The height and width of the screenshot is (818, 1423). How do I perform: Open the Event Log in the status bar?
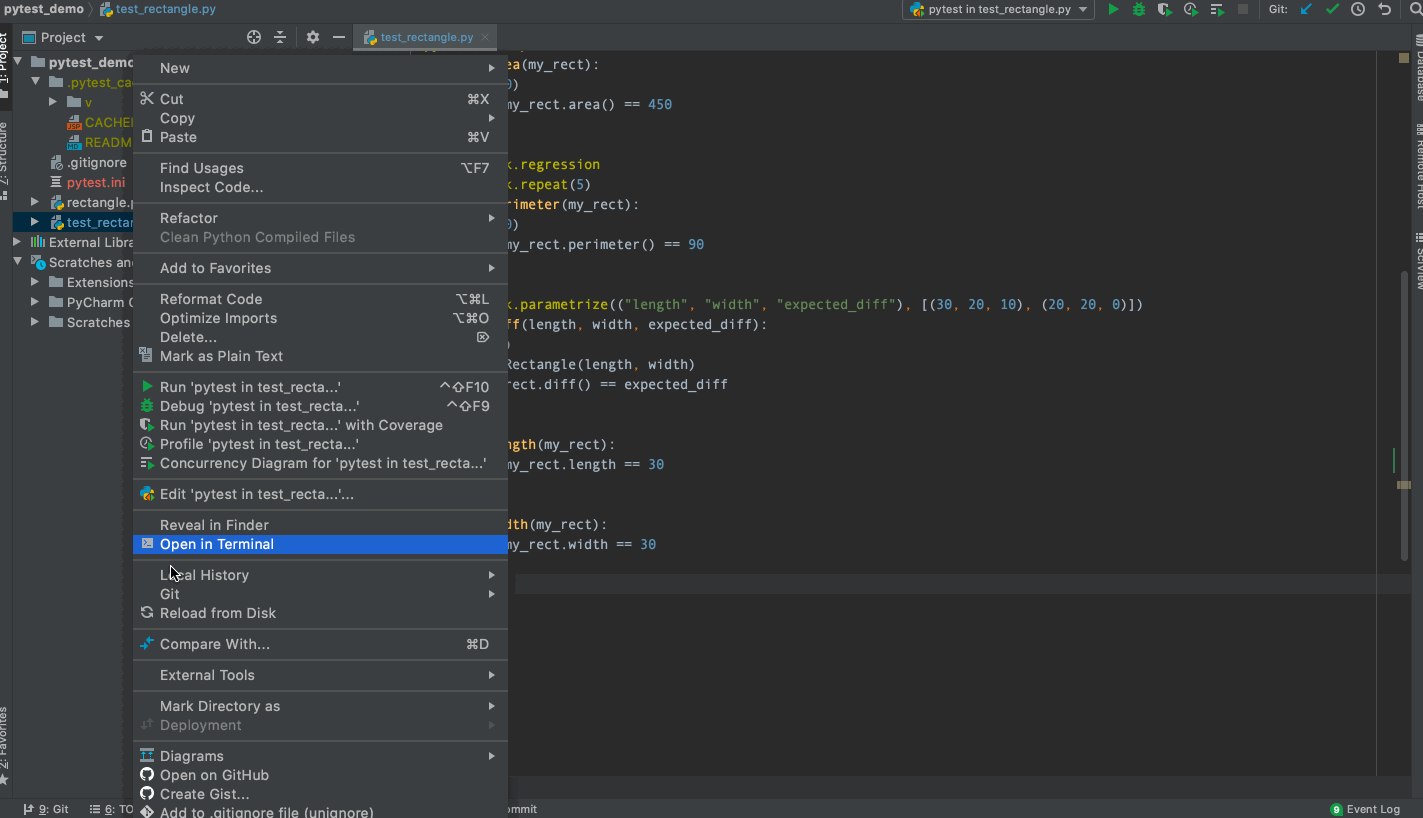[1365, 809]
